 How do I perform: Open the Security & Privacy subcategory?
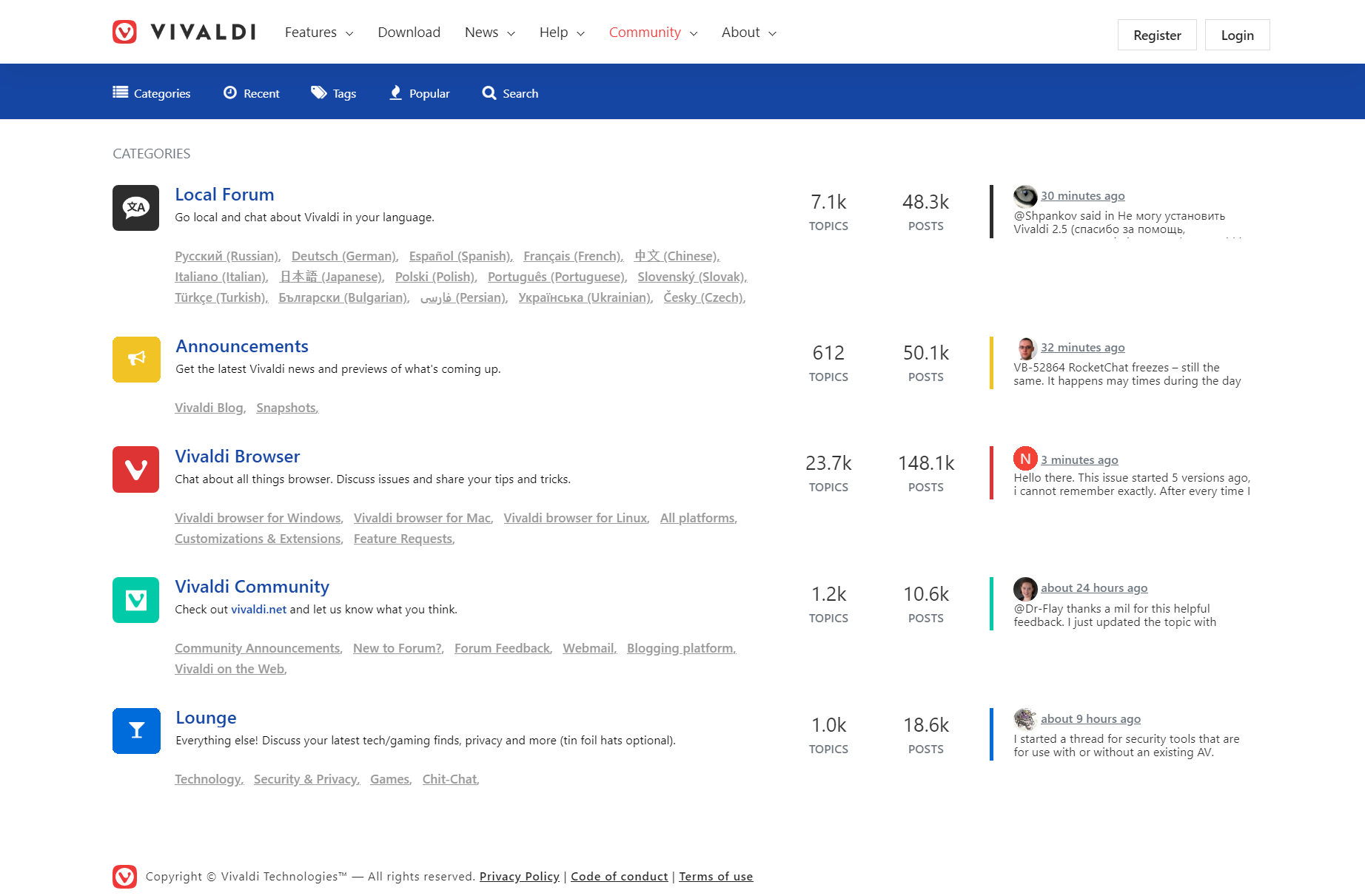[306, 779]
